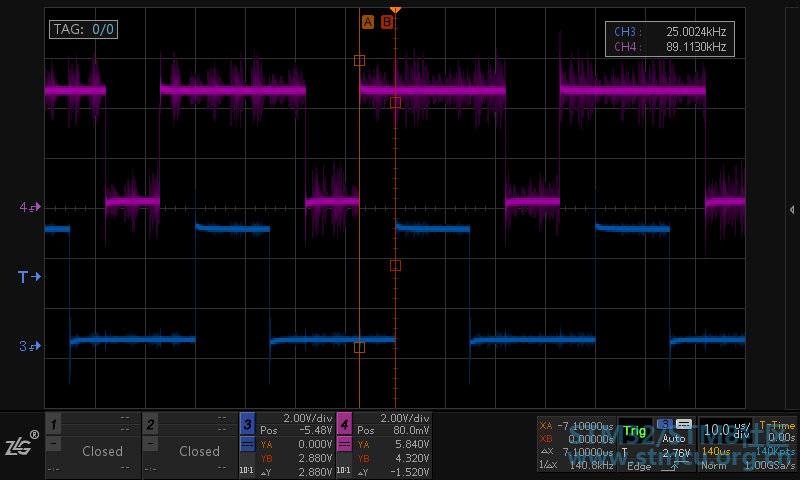Click channel 1 coupling dash icon
The height and width of the screenshot is (480, 800).
click(x=54, y=443)
